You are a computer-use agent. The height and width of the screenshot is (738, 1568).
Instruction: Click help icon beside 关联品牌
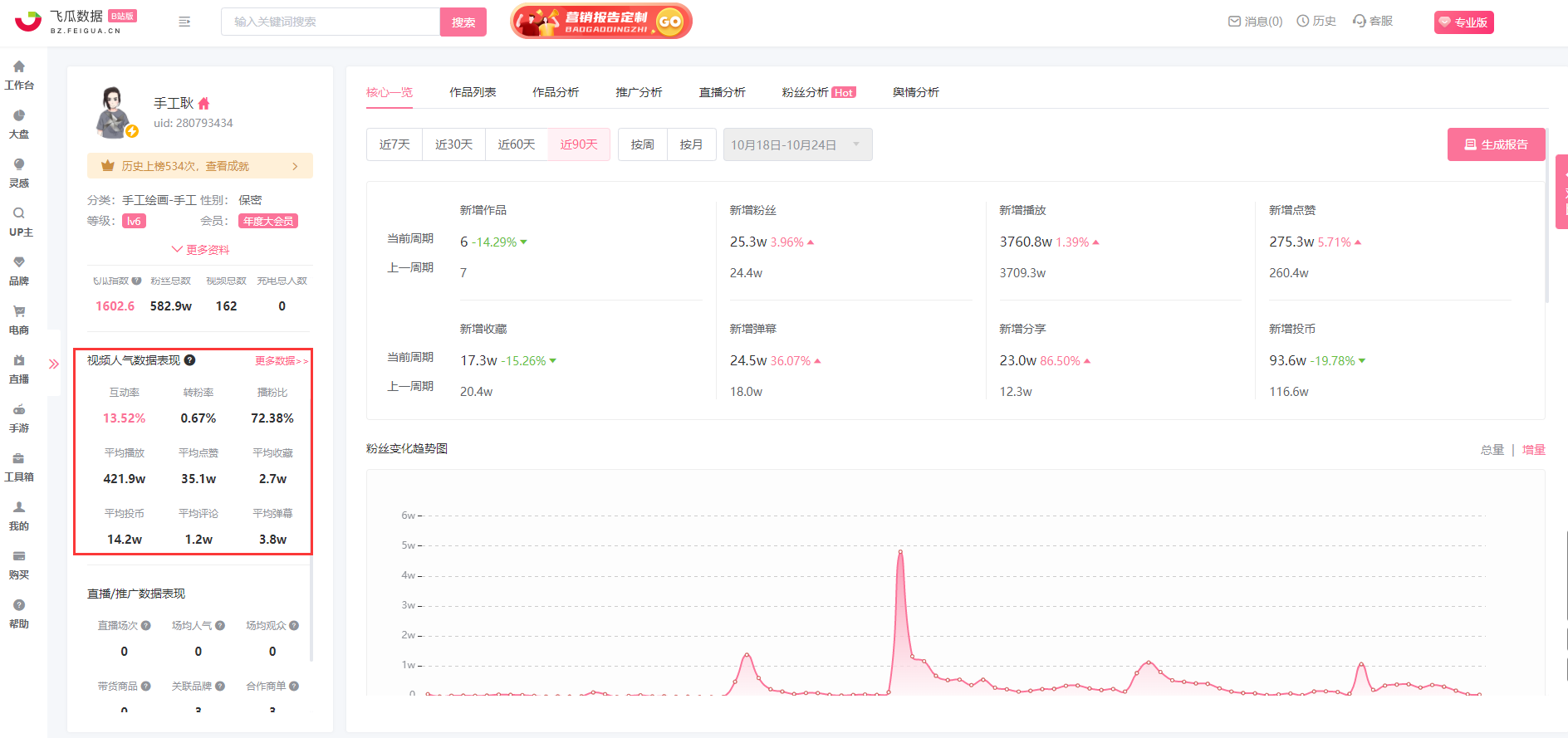219,687
